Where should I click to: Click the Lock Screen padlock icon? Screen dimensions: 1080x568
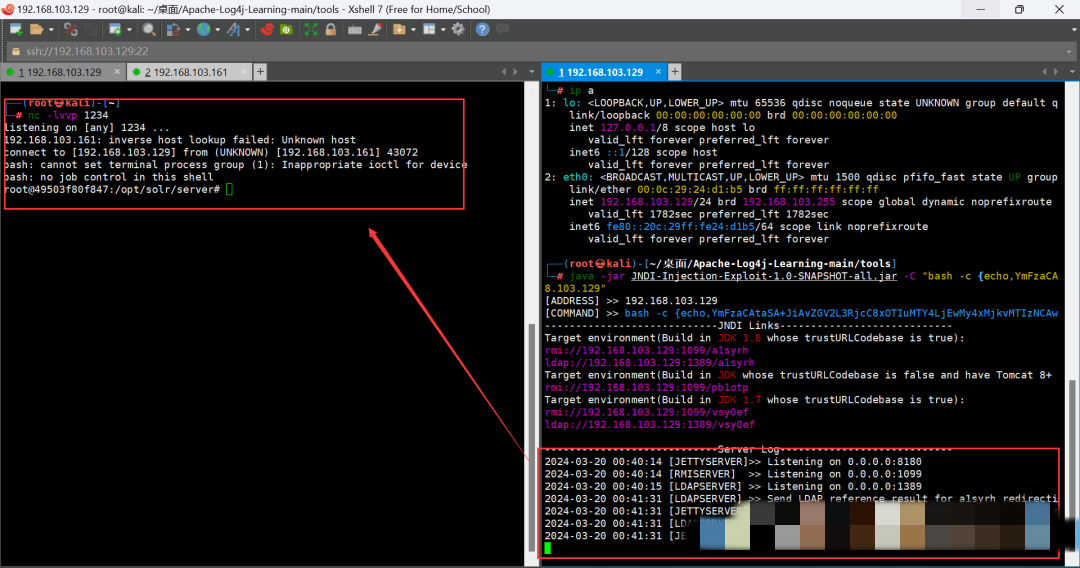tap(331, 30)
